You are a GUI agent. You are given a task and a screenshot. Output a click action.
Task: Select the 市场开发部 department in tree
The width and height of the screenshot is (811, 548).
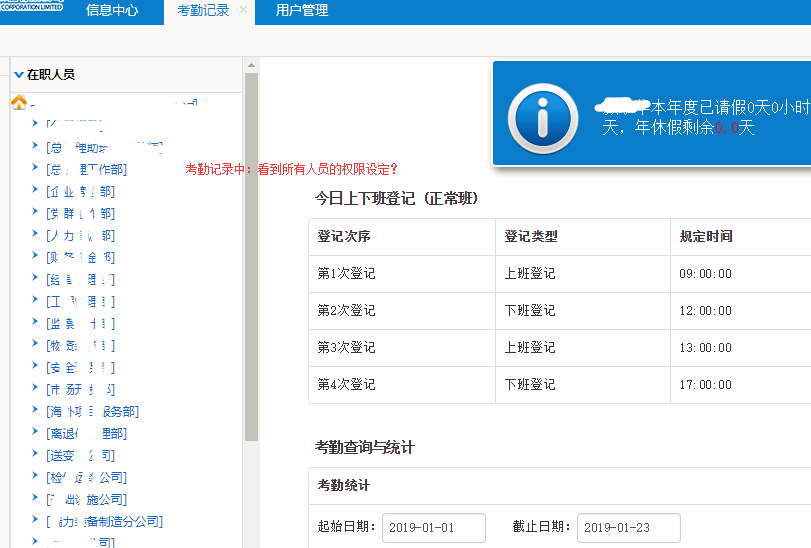click(x=80, y=389)
